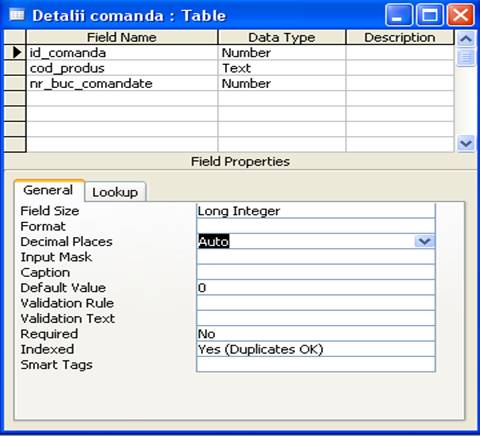Switch to the Lookup tab
The width and height of the screenshot is (480, 436).
click(x=115, y=192)
